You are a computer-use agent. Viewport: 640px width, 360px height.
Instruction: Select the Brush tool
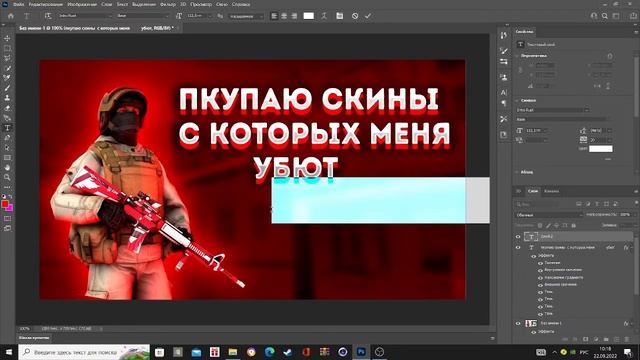pyautogui.click(x=7, y=88)
